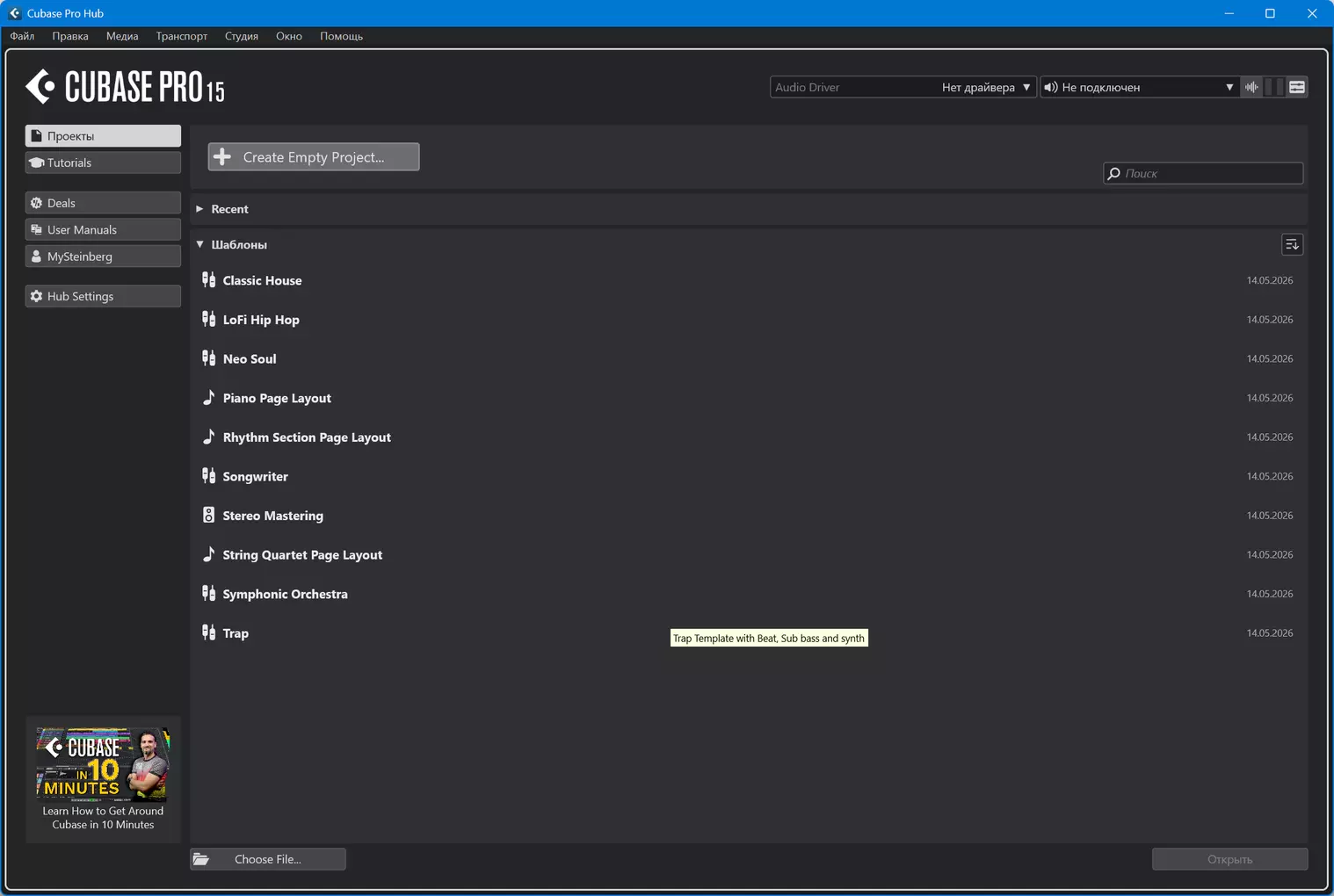Click the Rhythm Section Page Layout note icon
Screen dimensions: 1334x896
[x=208, y=437]
